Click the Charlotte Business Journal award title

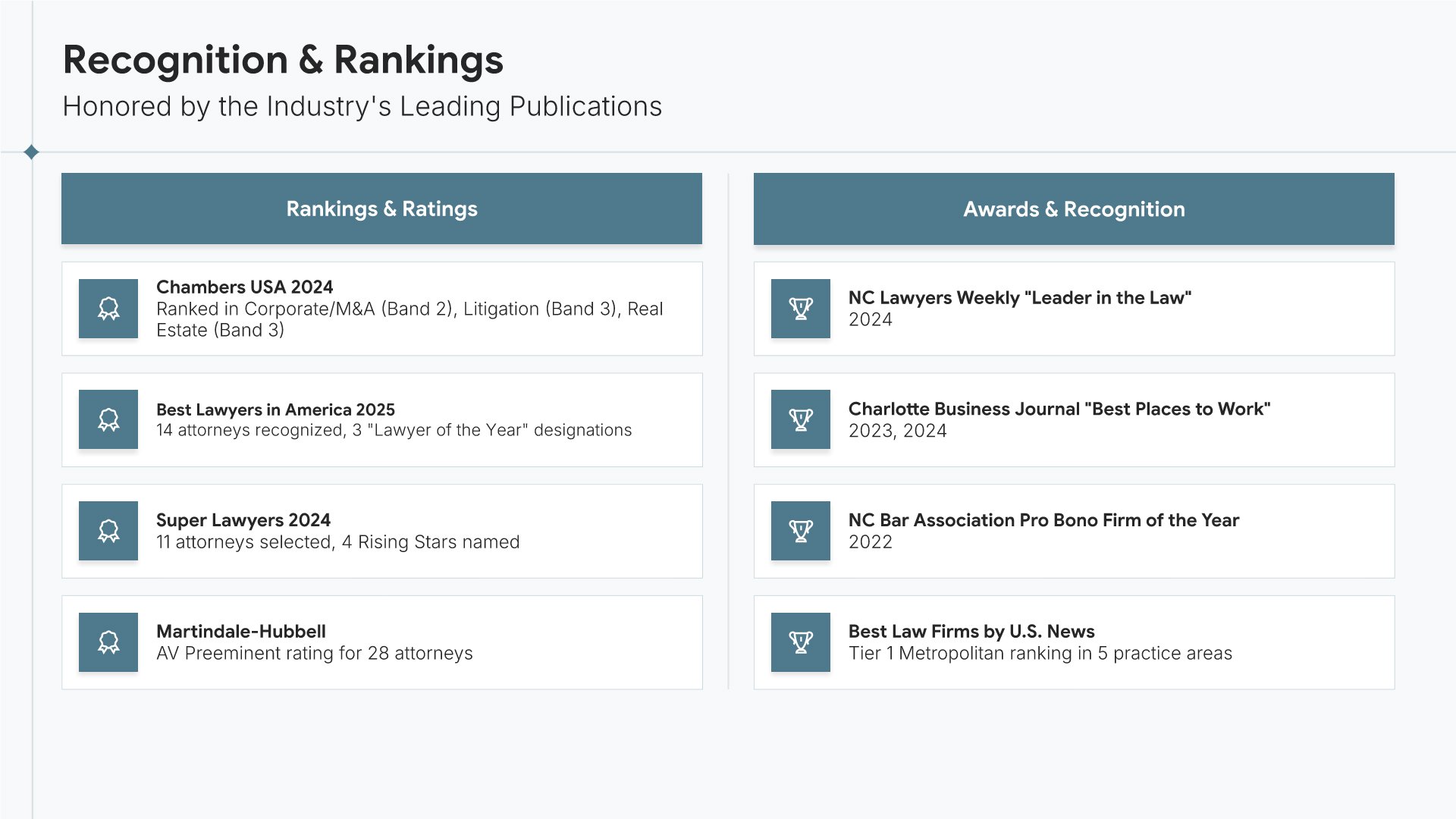point(1059,409)
